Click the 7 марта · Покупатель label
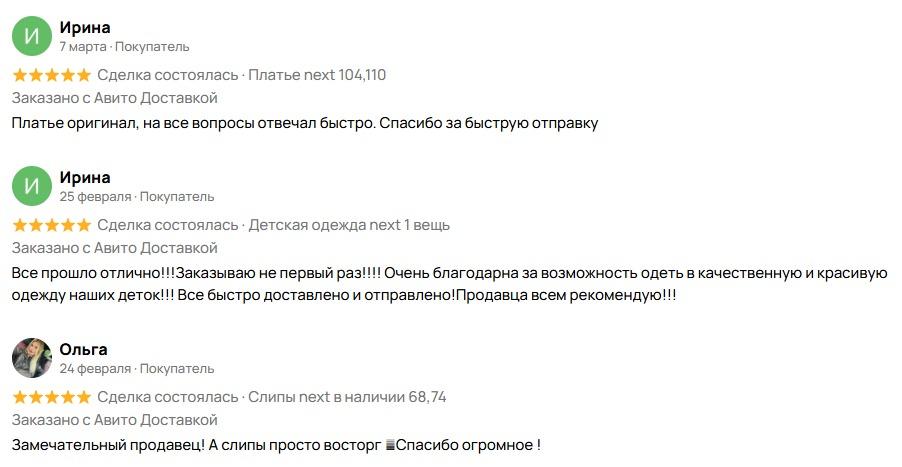Screen dimensions: 902x467 (124, 47)
